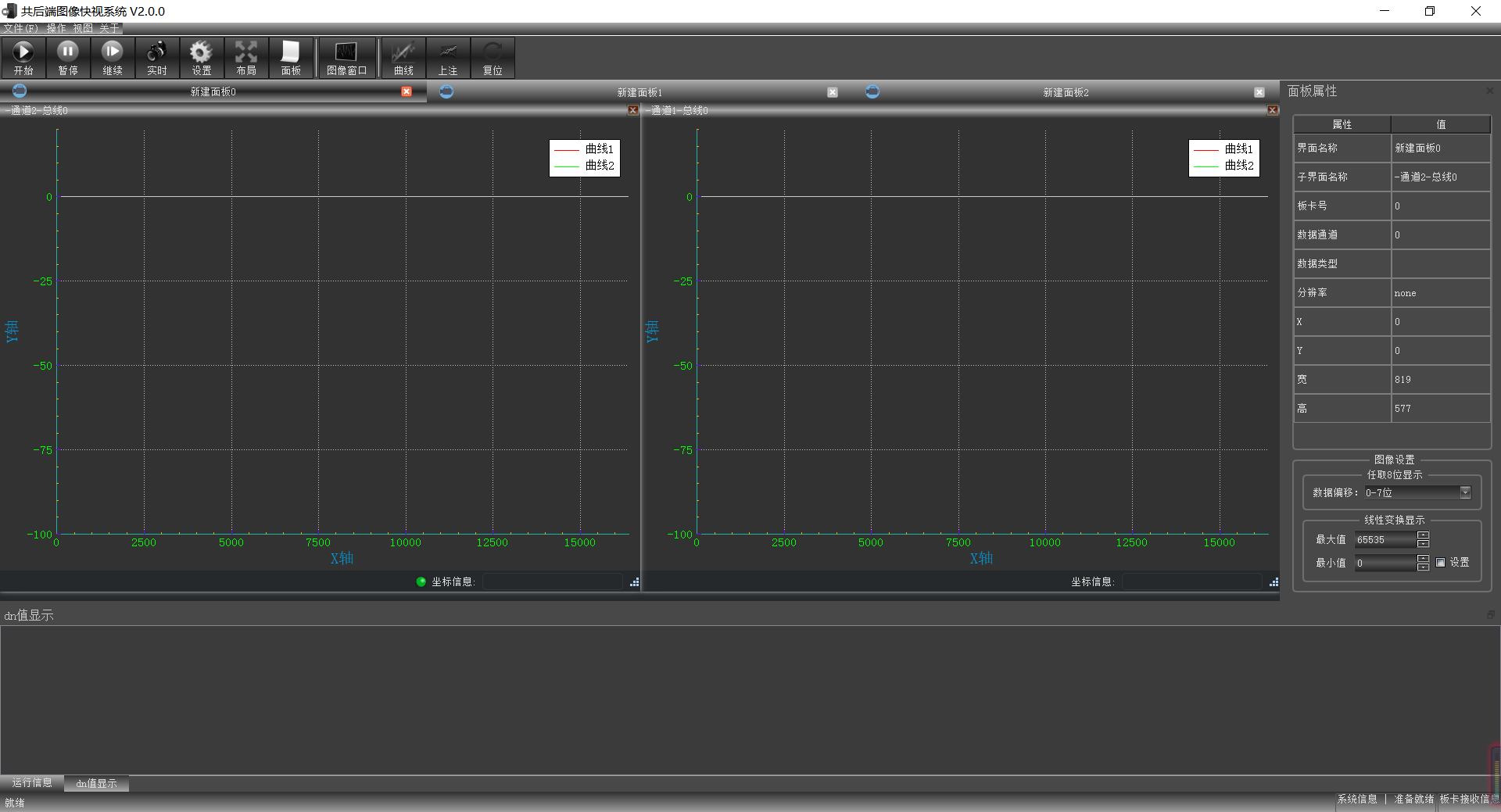Click the blue icon on 新建面板2 tab
The image size is (1501, 812).
coord(872,91)
